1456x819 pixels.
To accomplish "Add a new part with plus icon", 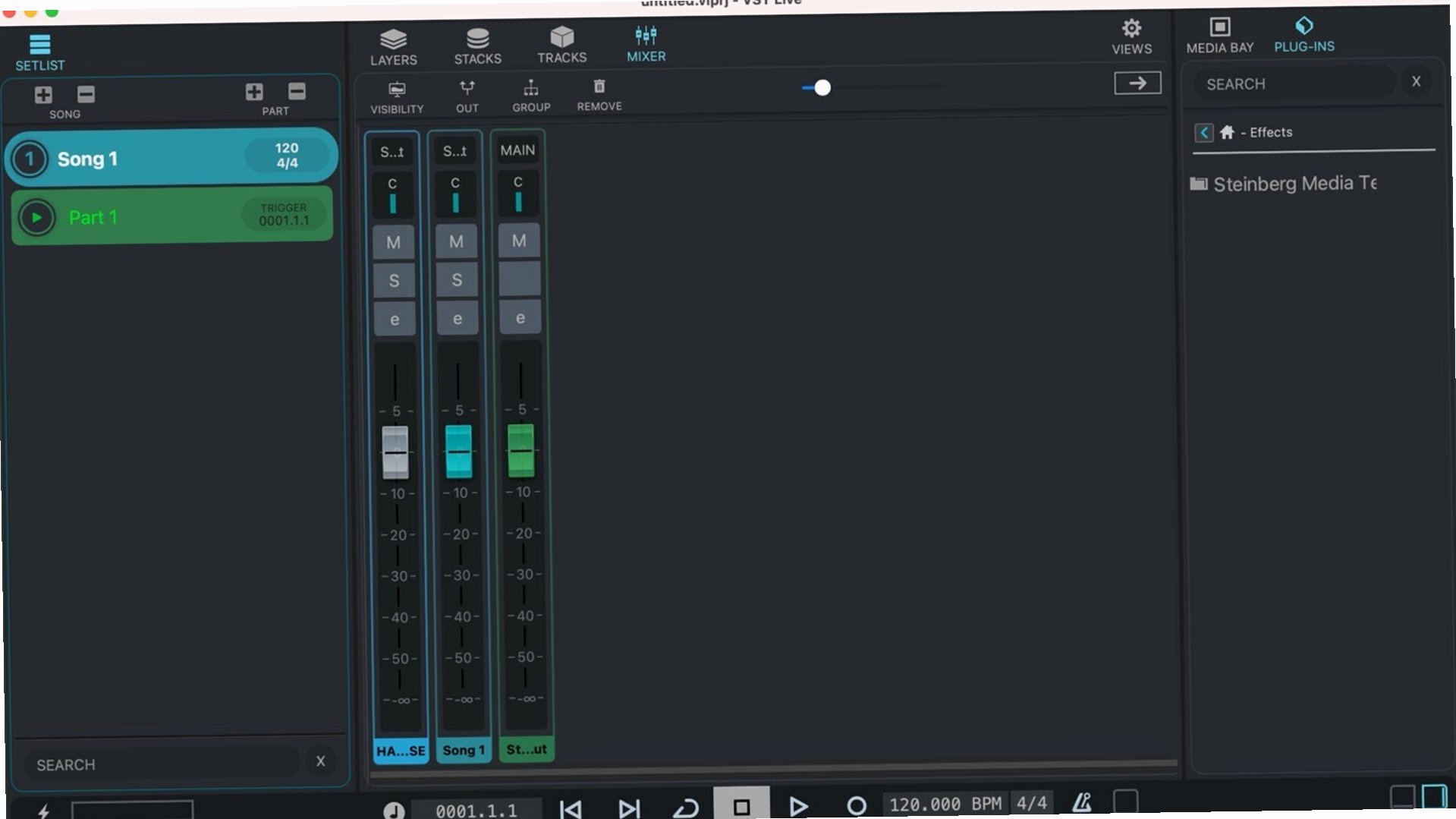I will pos(254,92).
